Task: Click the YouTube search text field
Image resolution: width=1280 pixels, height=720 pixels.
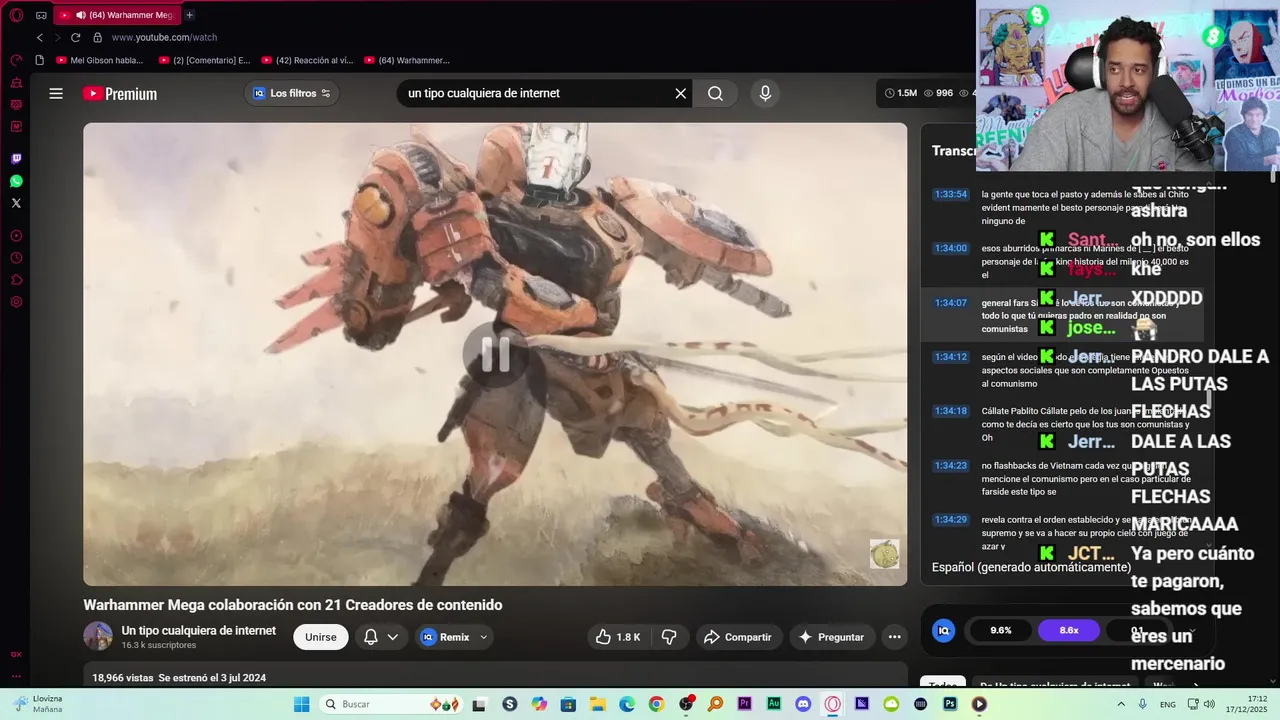Action: coord(535,93)
